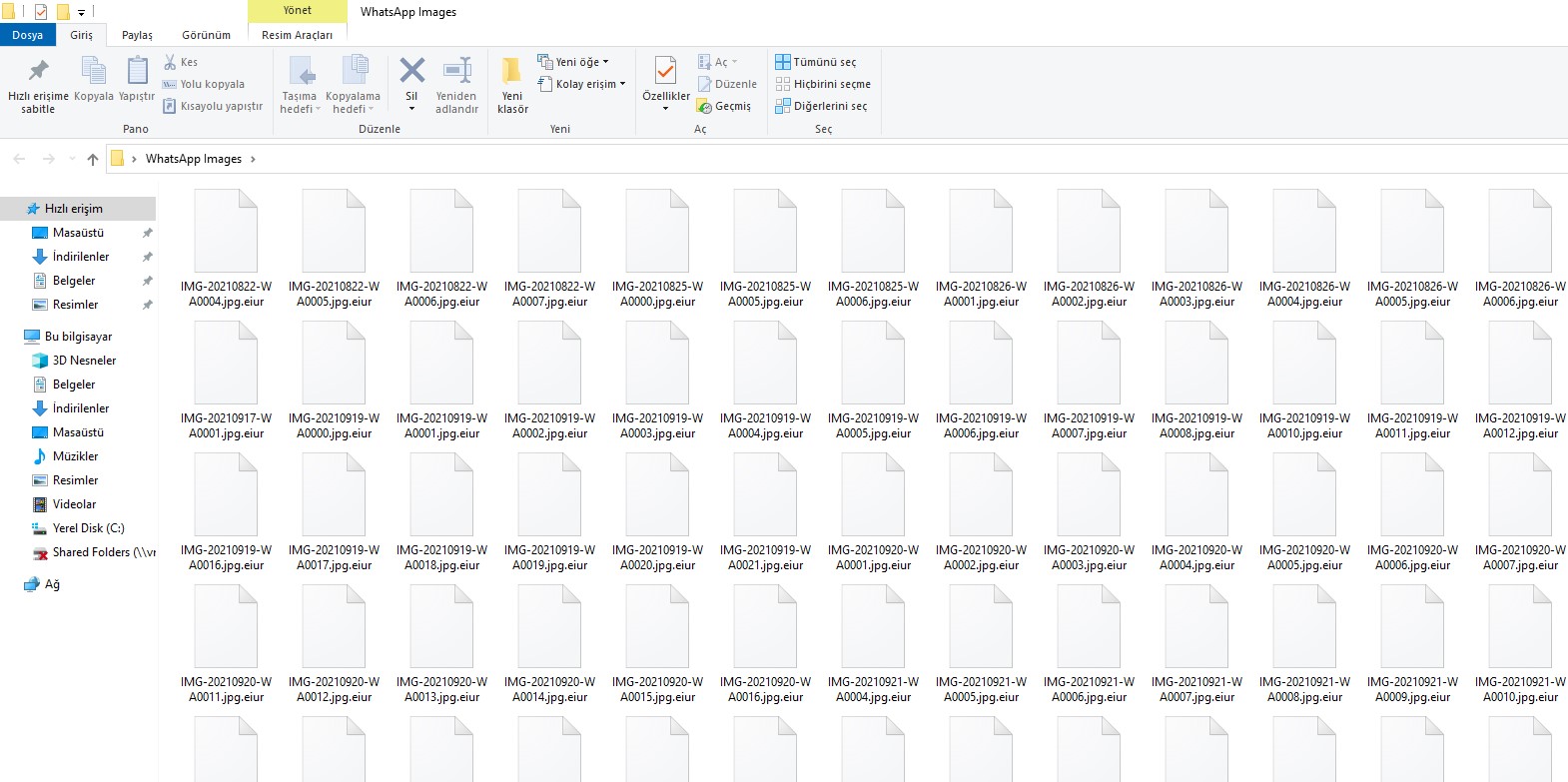Open the Resim Araçları tab
The height and width of the screenshot is (782, 1568).
(x=298, y=35)
